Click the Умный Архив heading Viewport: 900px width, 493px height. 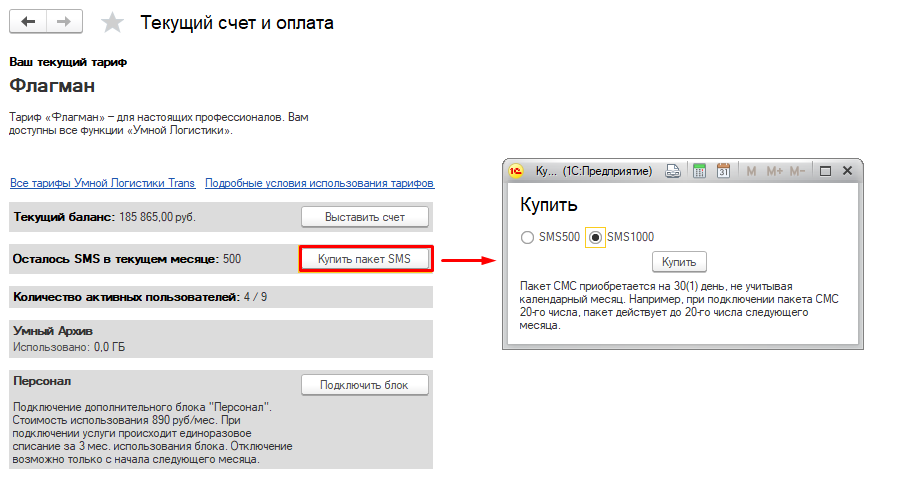(53, 331)
